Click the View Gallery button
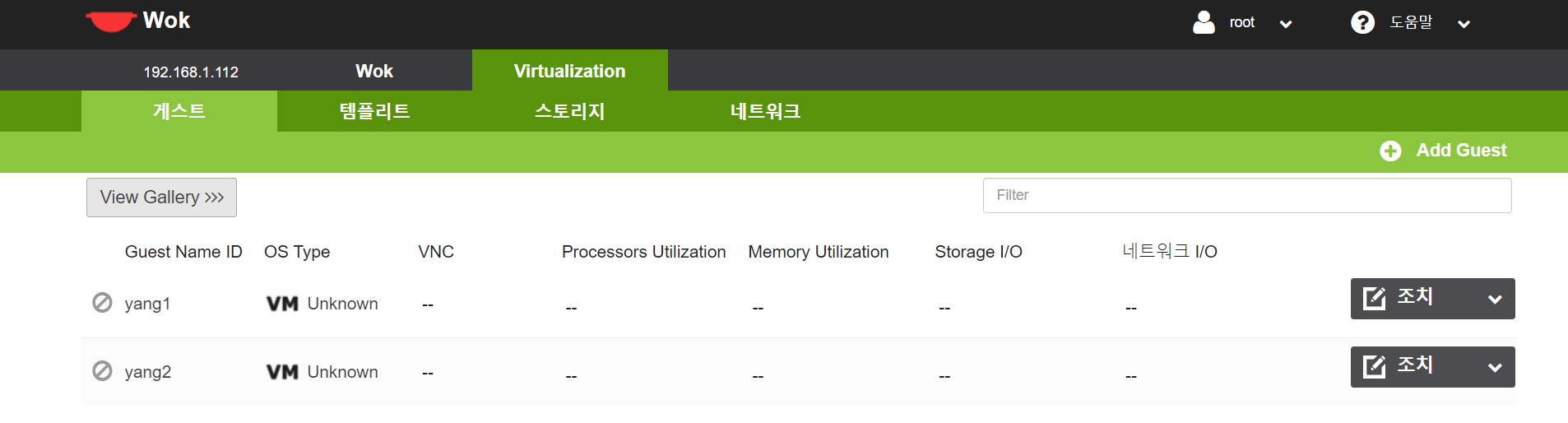 coord(161,198)
